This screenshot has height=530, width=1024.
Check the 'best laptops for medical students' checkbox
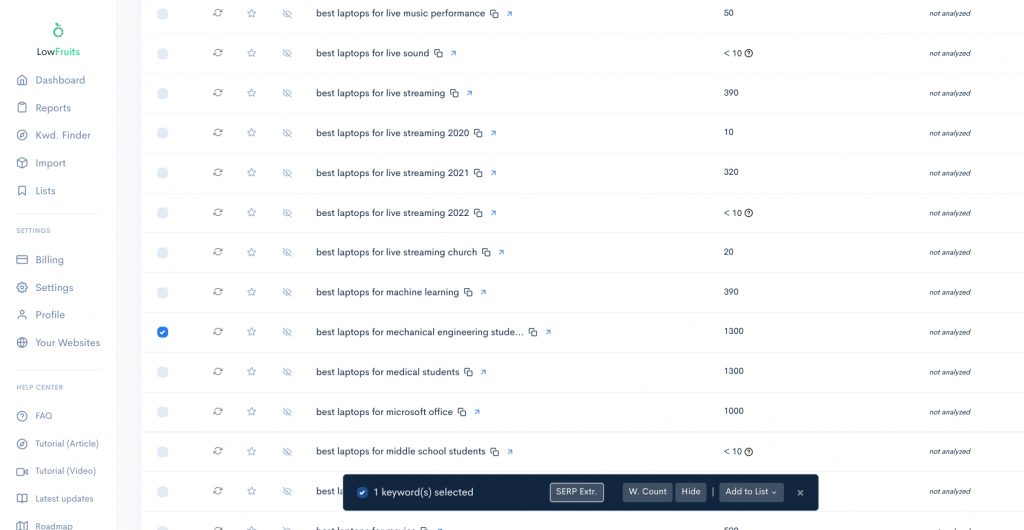coord(163,372)
